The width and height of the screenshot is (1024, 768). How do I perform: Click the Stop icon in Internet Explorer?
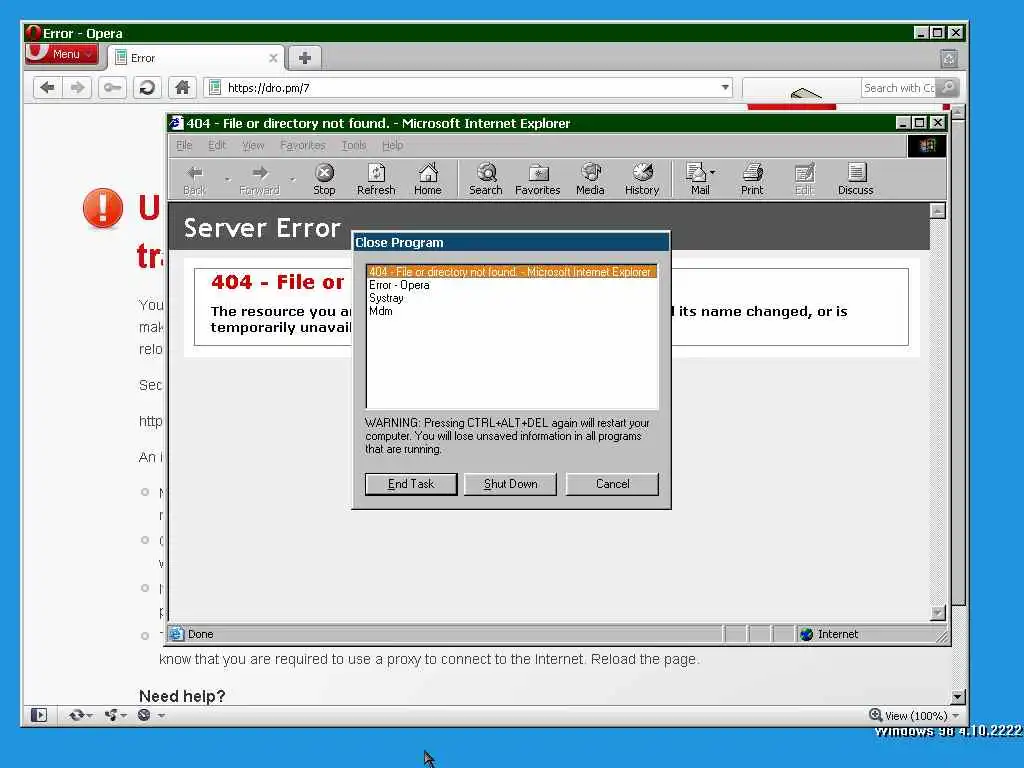tap(324, 172)
